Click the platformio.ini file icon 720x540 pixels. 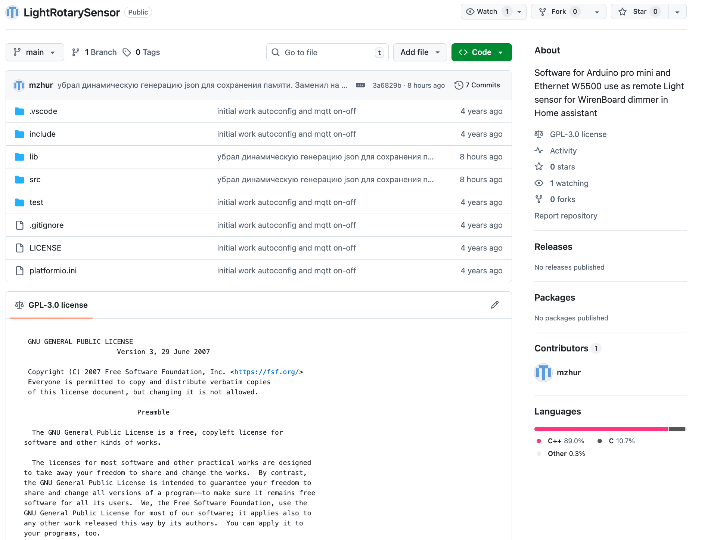(x=19, y=271)
